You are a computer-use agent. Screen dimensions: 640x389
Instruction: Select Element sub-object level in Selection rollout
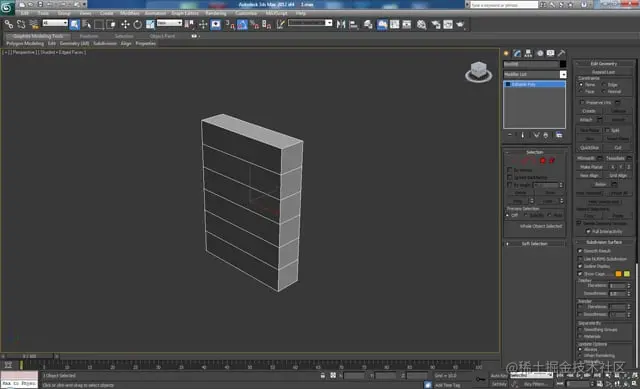pyautogui.click(x=552, y=161)
